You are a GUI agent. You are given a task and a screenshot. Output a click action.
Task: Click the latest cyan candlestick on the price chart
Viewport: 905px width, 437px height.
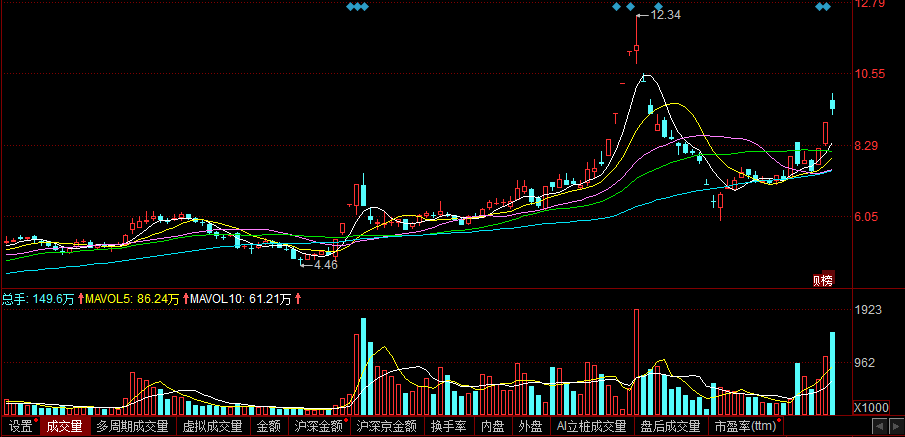(833, 104)
